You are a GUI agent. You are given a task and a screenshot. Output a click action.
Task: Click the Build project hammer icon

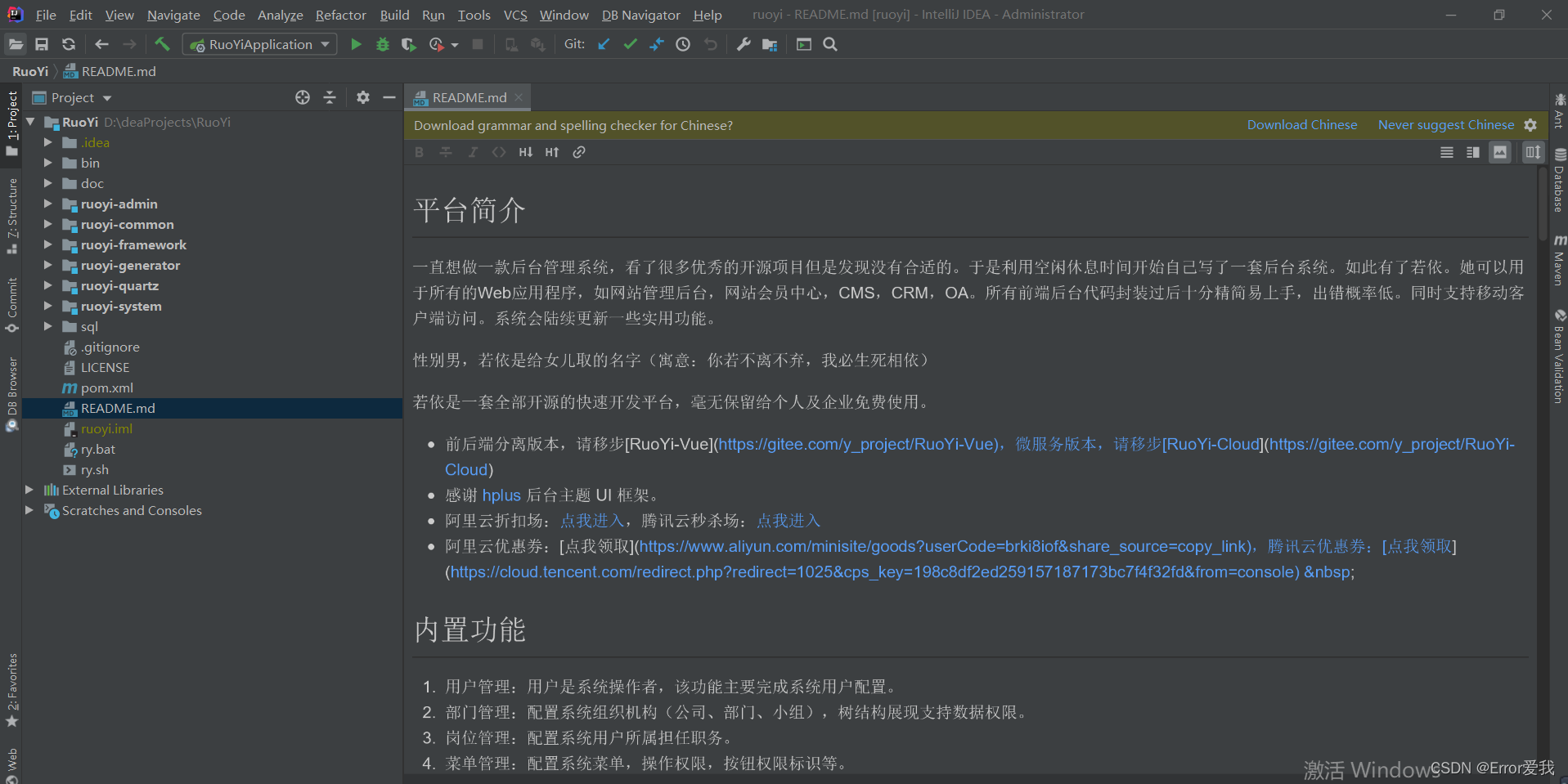(x=162, y=44)
